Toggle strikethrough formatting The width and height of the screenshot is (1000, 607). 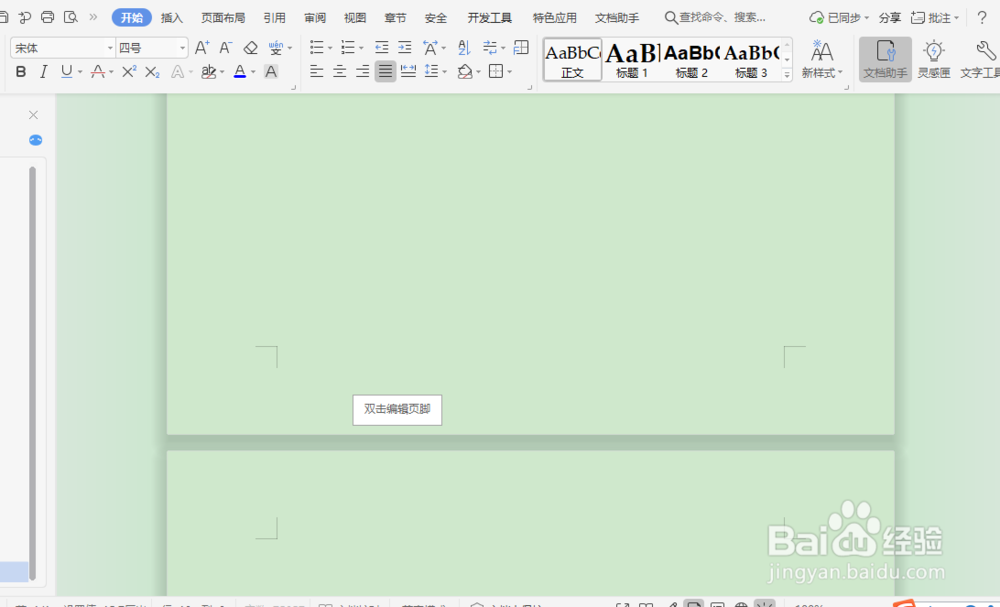(x=98, y=71)
